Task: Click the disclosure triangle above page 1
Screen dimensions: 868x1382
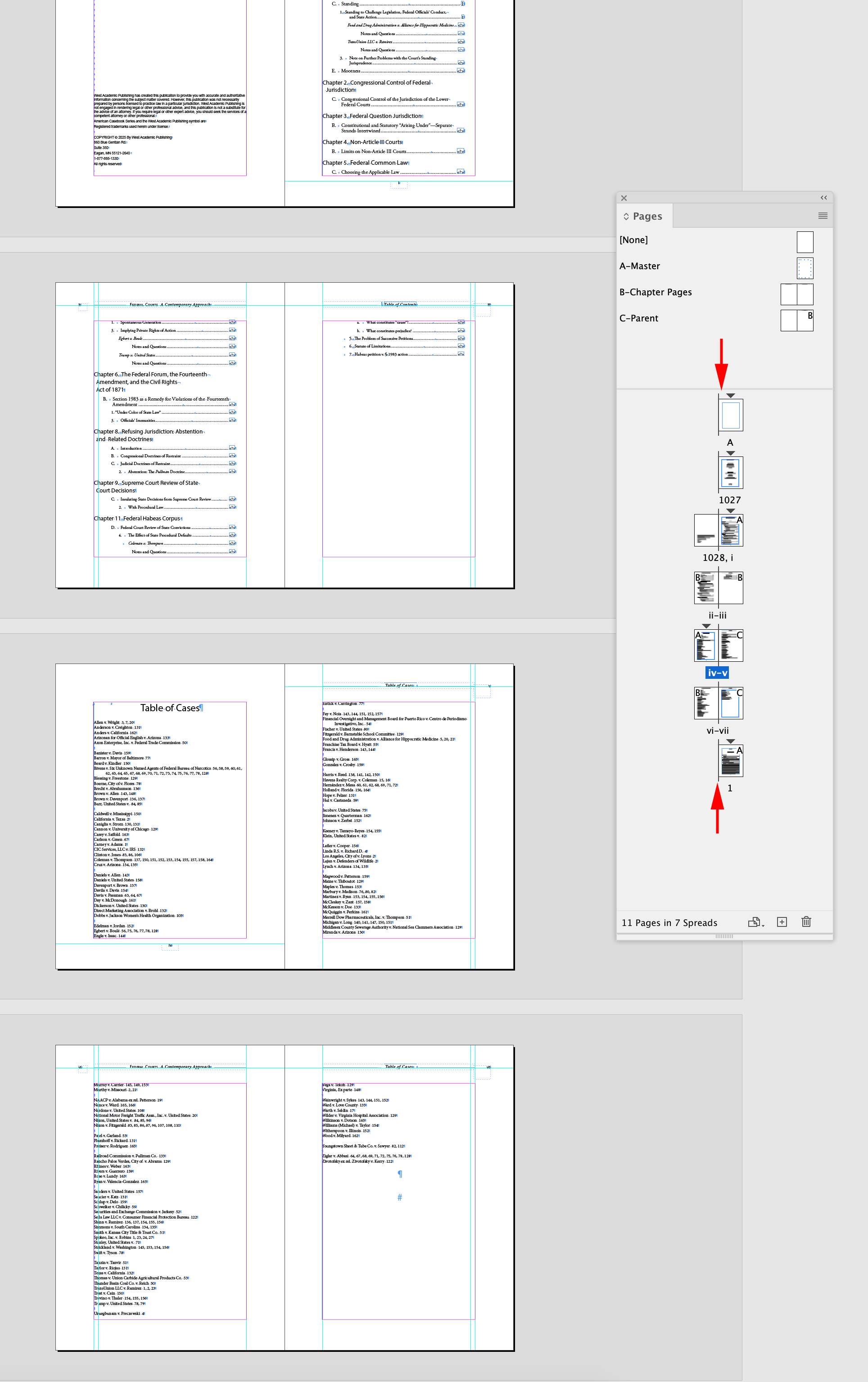Action: (x=731, y=741)
